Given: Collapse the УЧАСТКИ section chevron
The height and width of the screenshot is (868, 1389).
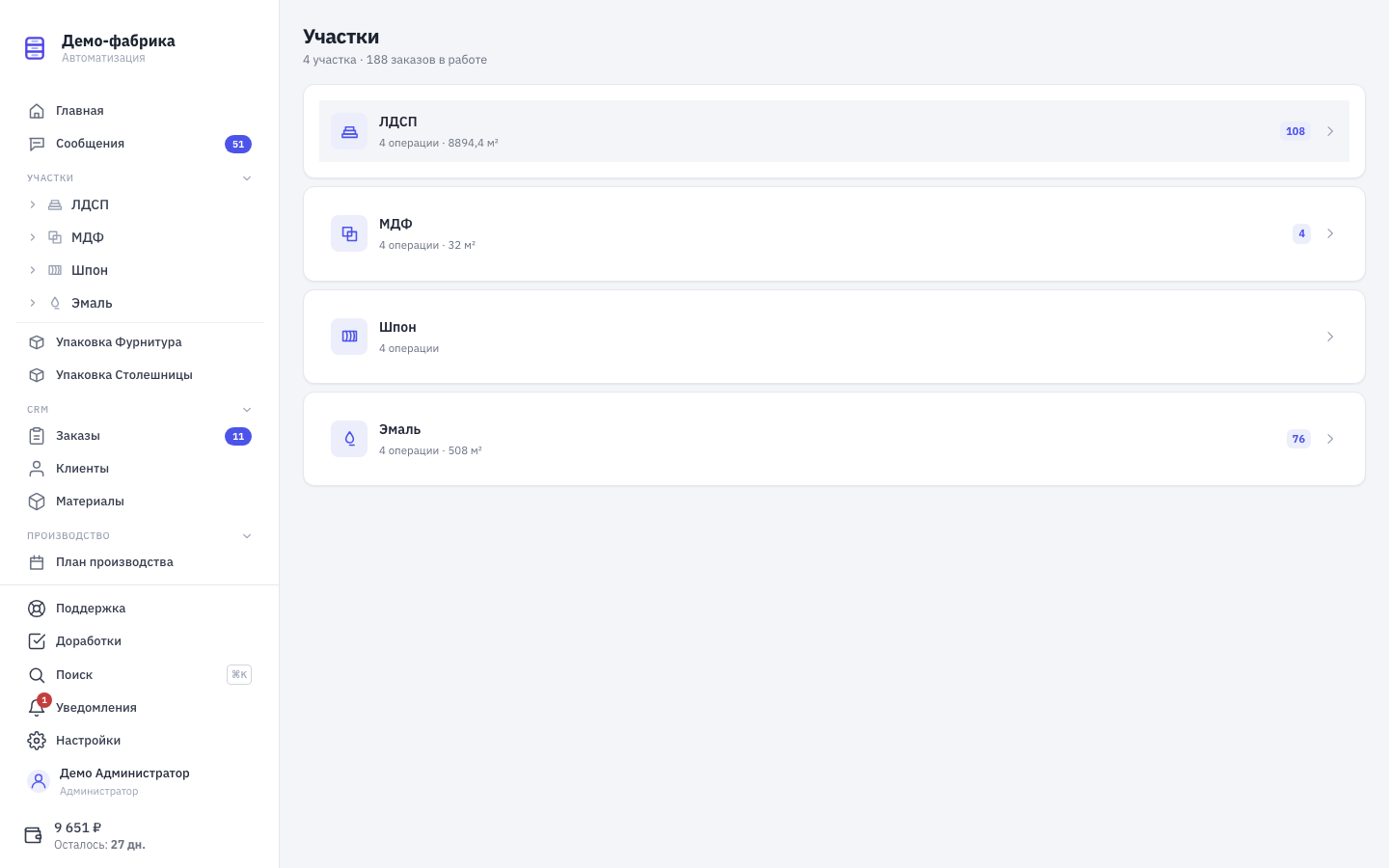Looking at the screenshot, I should click(x=247, y=178).
